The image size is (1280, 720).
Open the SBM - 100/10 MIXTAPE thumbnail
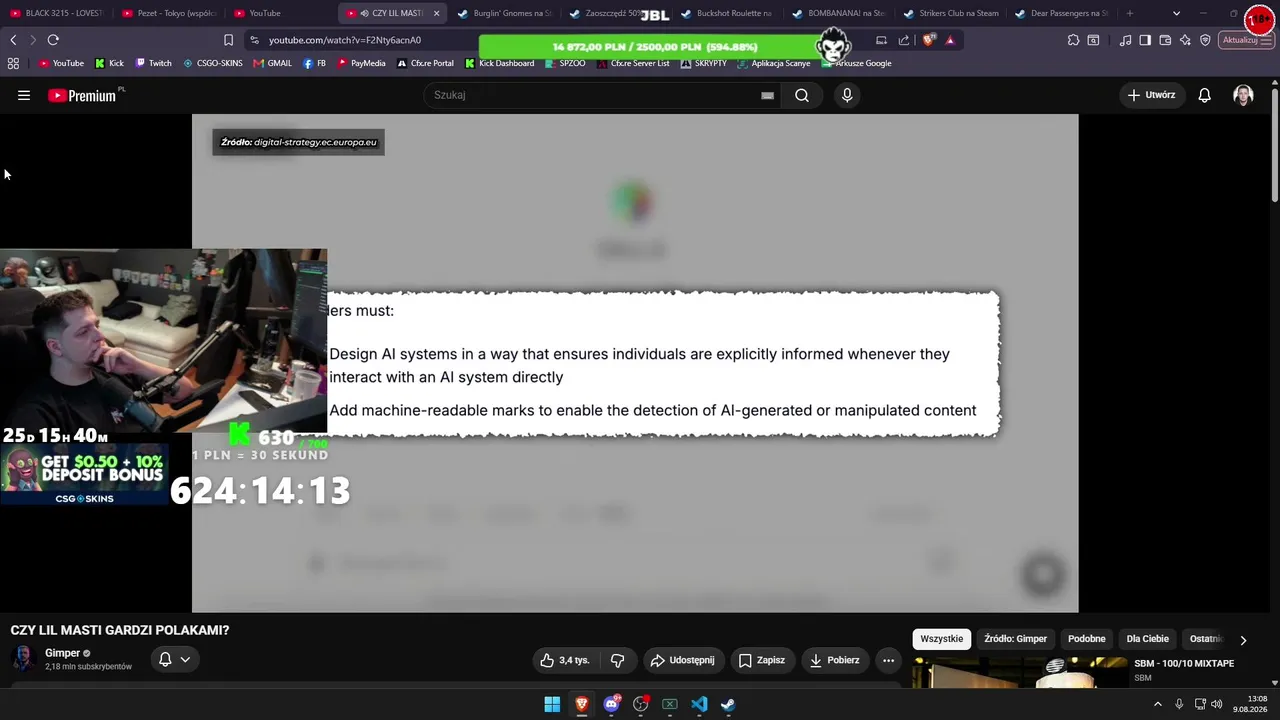pos(1020,673)
